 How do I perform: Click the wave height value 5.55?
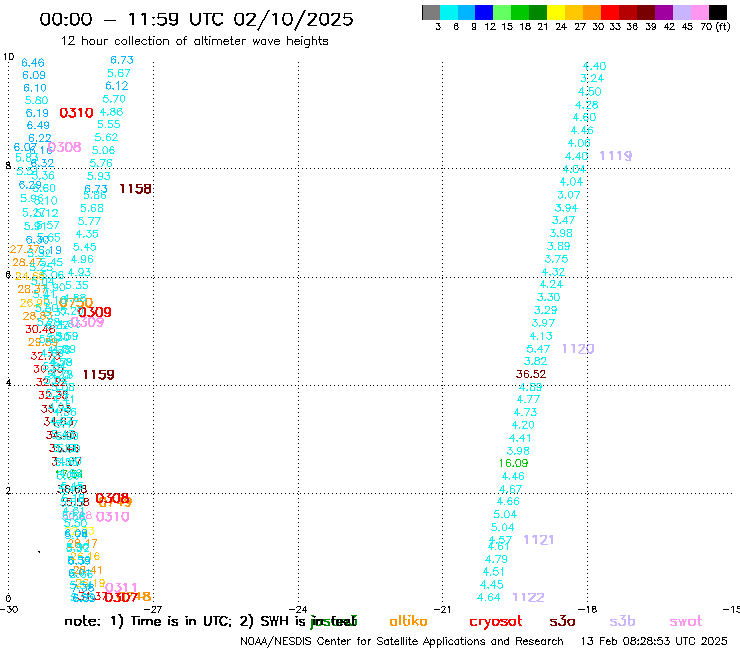[x=109, y=125]
